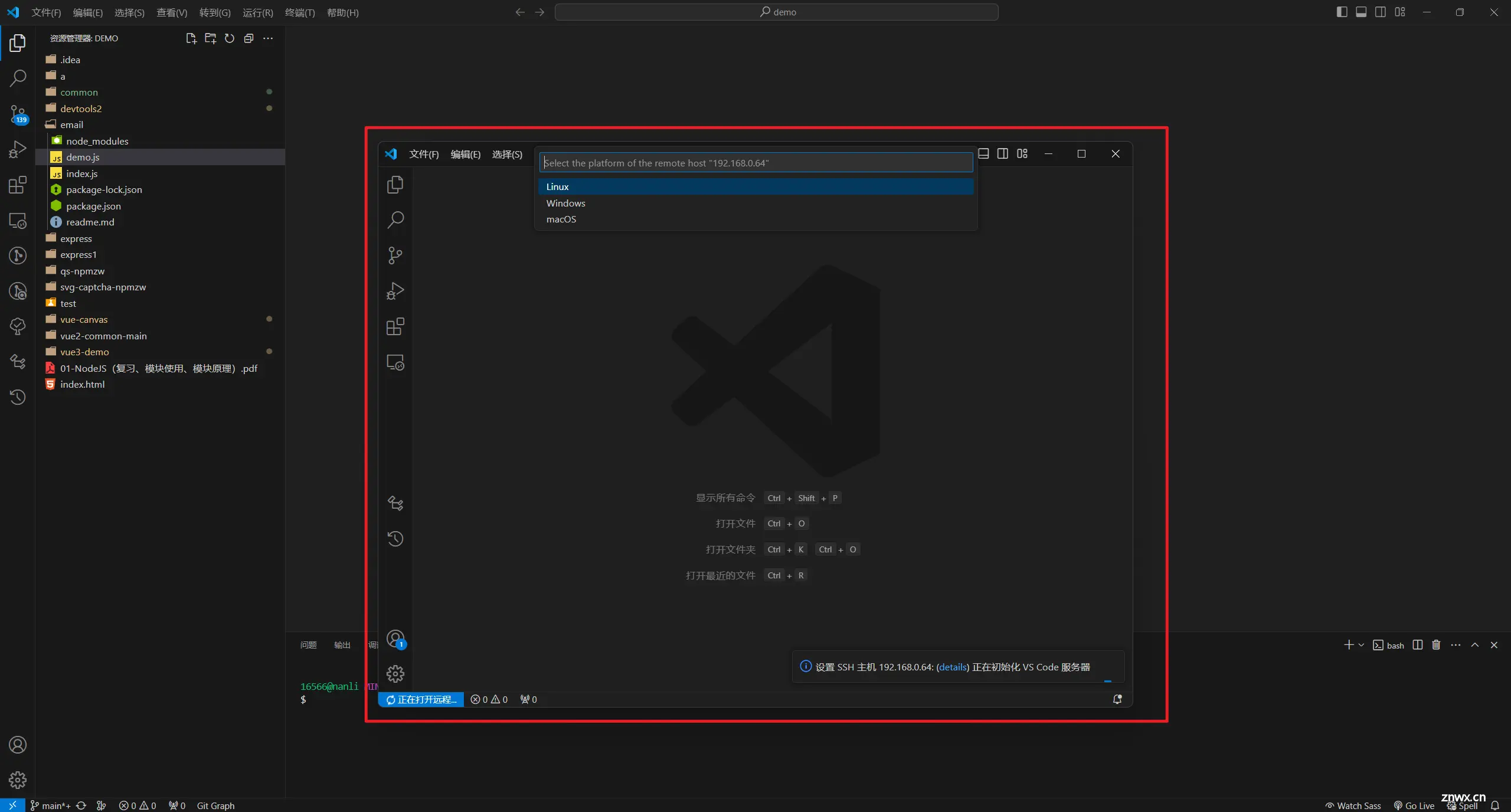Kill terminal with trash icon
The height and width of the screenshot is (812, 1511).
(1436, 645)
